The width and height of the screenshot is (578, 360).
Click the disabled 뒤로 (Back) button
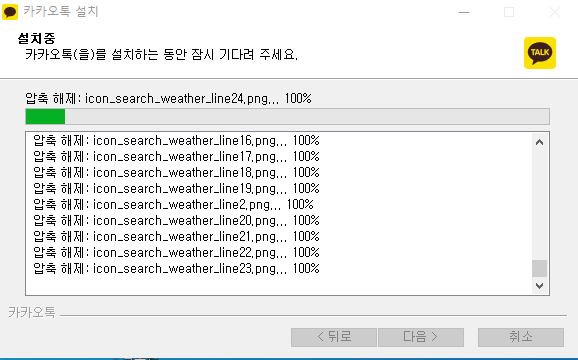(334, 337)
